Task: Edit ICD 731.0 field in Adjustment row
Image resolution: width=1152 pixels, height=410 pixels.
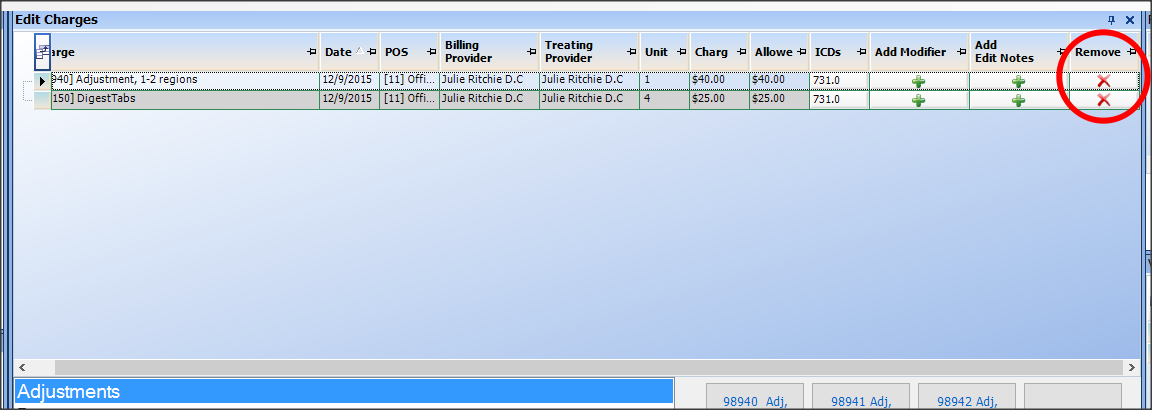Action: click(840, 81)
